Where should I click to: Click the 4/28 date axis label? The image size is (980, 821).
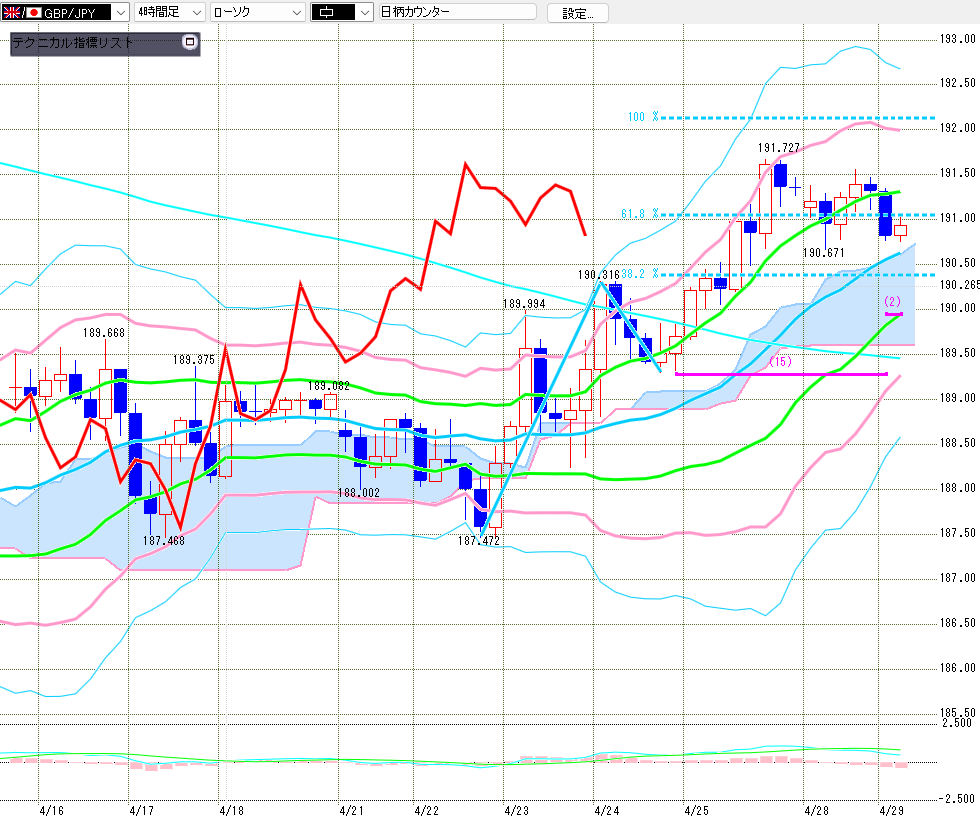click(x=816, y=810)
